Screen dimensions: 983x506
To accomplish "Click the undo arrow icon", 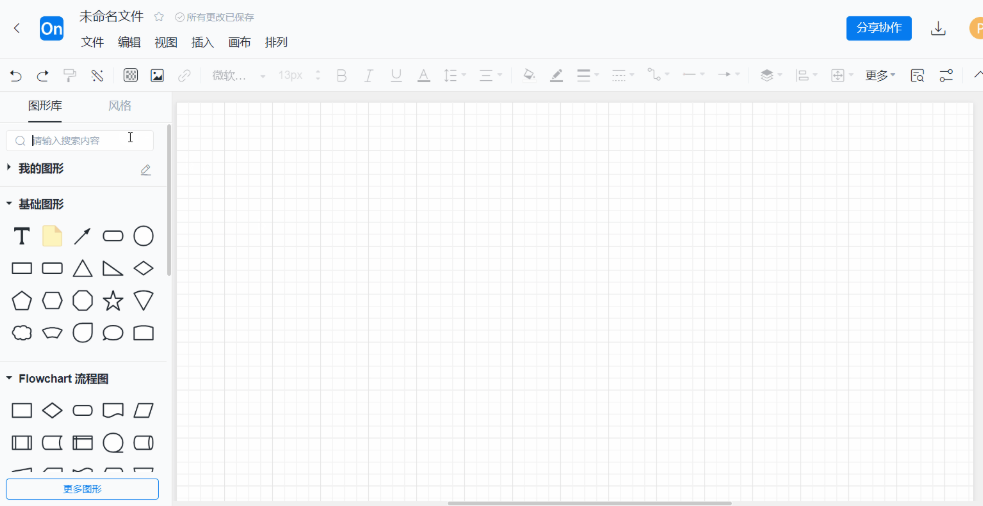I will pyautogui.click(x=16, y=76).
